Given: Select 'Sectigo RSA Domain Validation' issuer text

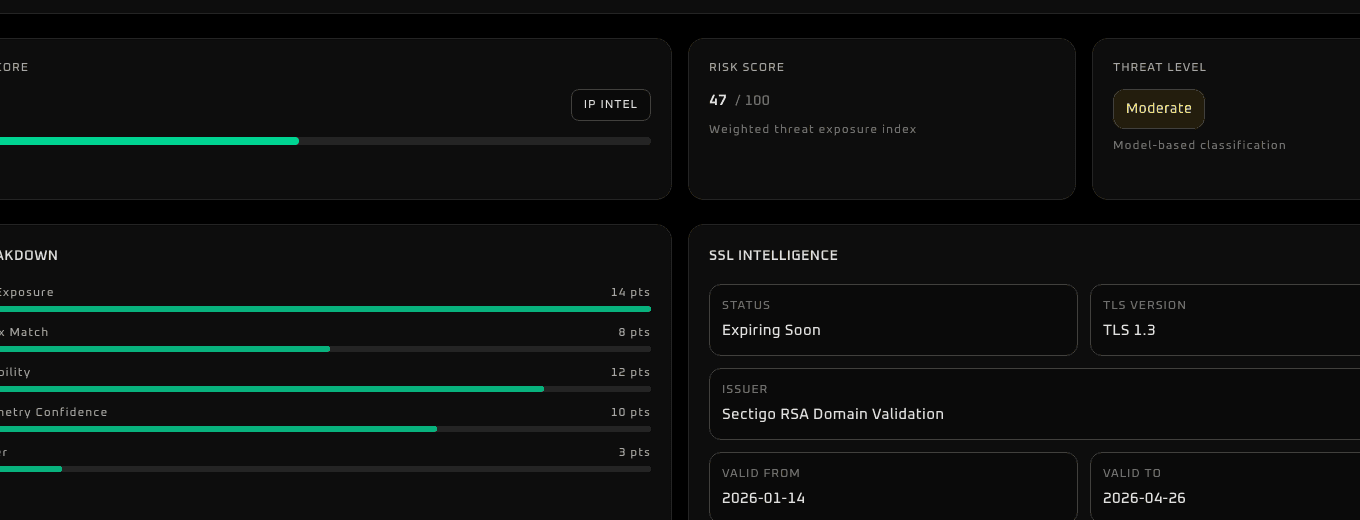Looking at the screenshot, I should 833,414.
